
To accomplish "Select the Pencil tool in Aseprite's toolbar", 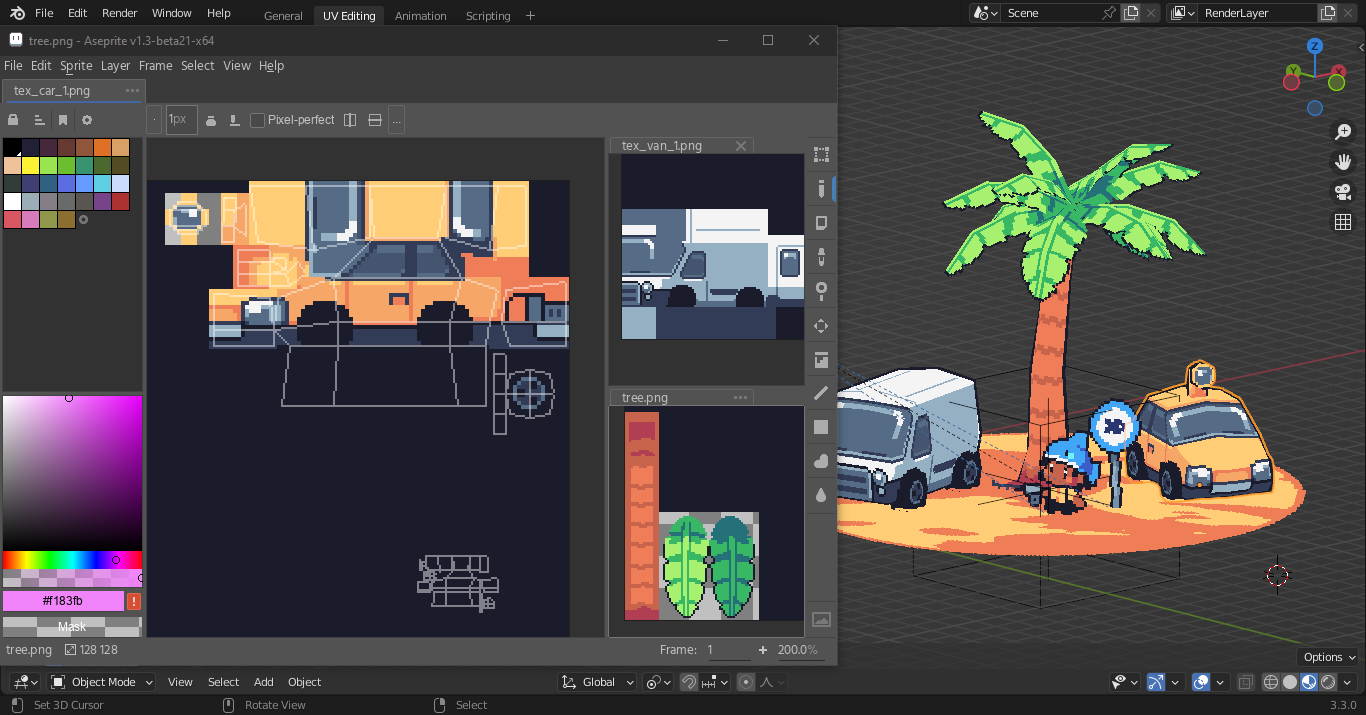I will [x=821, y=188].
